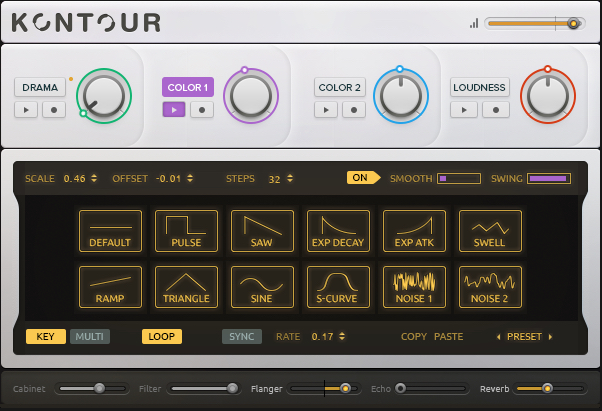The height and width of the screenshot is (411, 602).
Task: Arm the COLOR 2 record button
Action: pos(354,110)
